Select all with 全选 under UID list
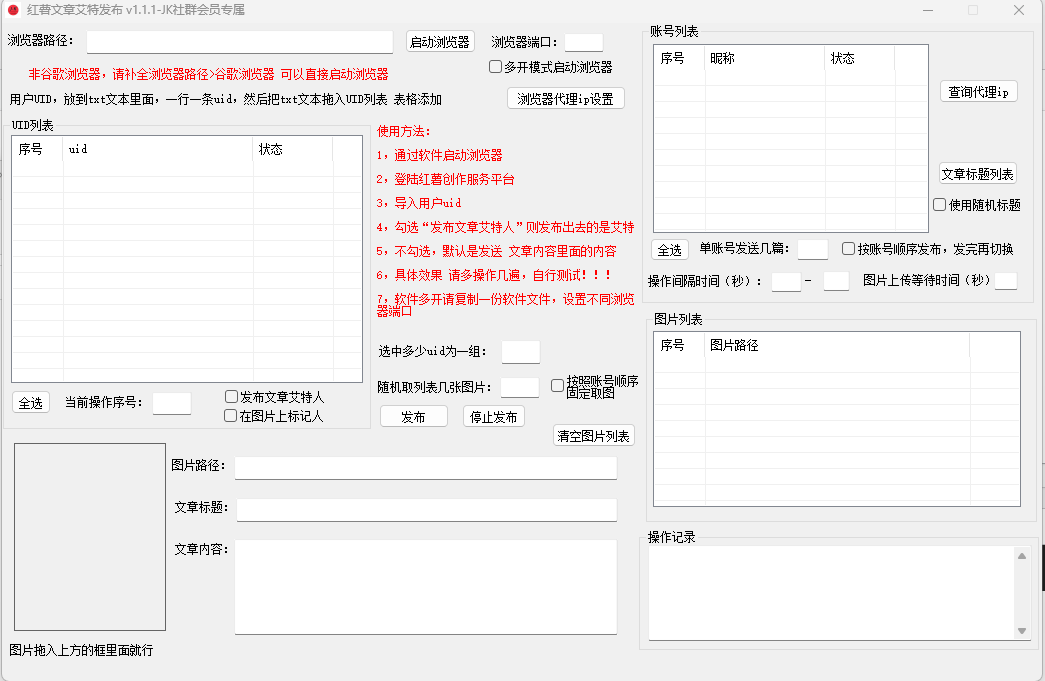The image size is (1045, 681). click(x=31, y=403)
